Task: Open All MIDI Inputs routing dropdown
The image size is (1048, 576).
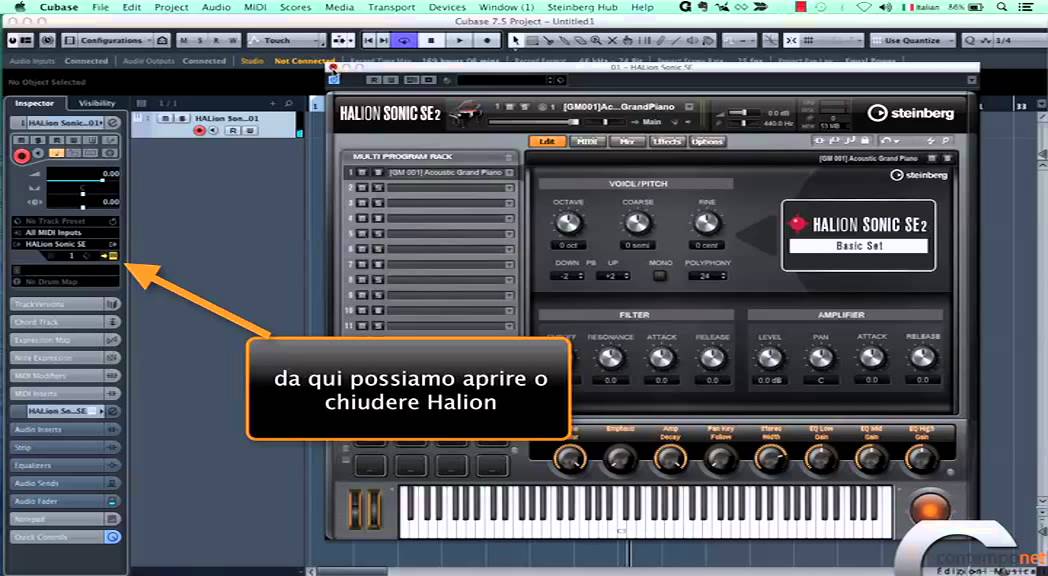Action: point(66,233)
